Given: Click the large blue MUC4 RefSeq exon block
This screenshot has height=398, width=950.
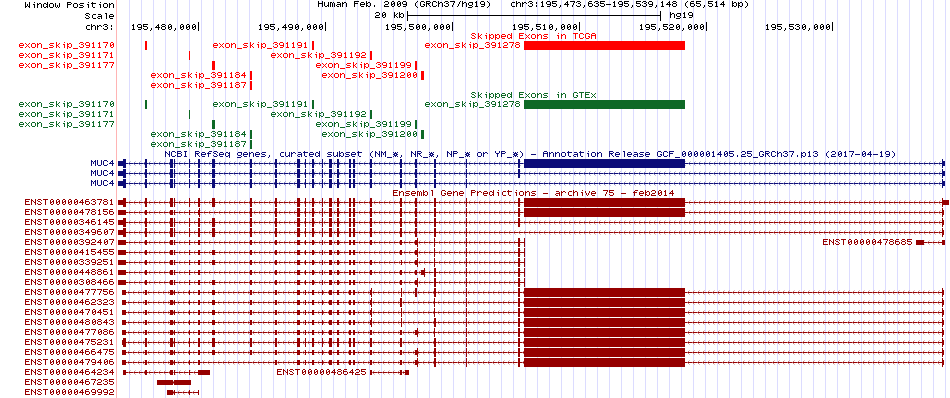Looking at the screenshot, I should (604, 164).
